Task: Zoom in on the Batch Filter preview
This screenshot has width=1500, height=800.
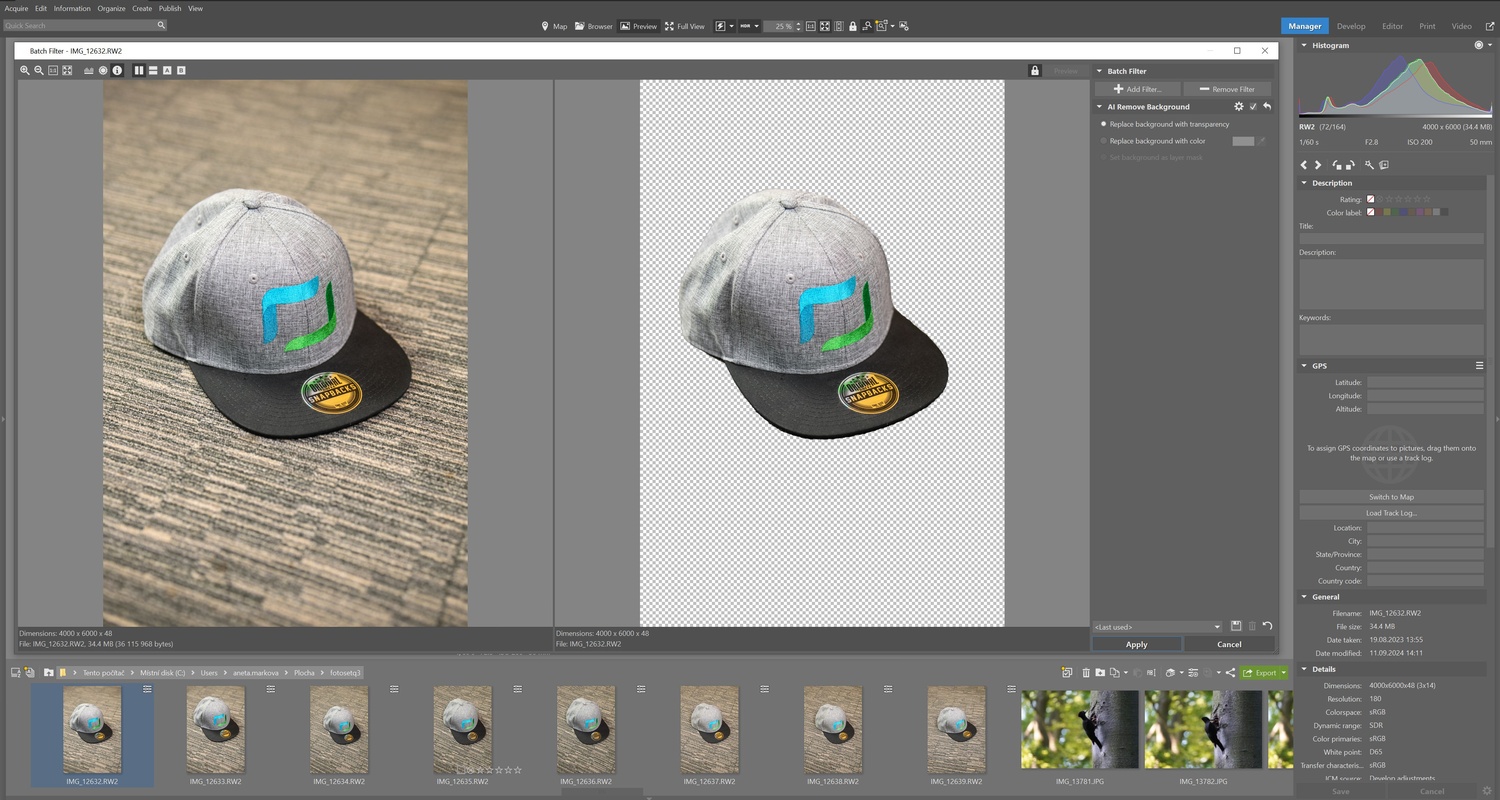Action: pos(25,71)
